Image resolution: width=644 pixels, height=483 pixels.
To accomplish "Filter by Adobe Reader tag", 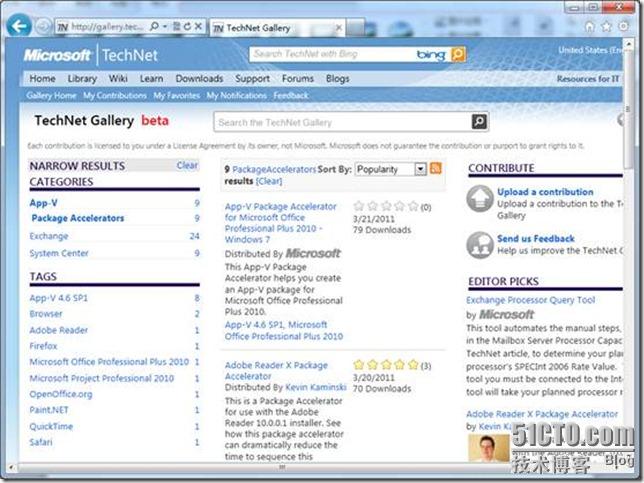I will 59,330.
